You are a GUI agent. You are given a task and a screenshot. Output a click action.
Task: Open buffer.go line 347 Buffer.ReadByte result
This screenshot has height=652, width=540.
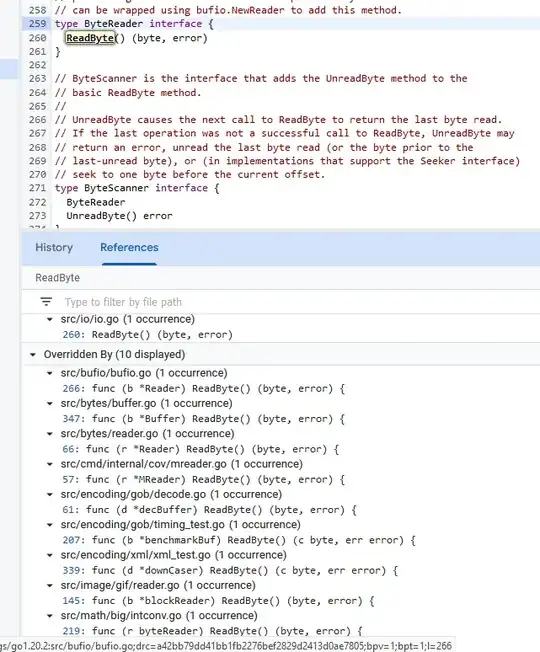[x=204, y=419]
